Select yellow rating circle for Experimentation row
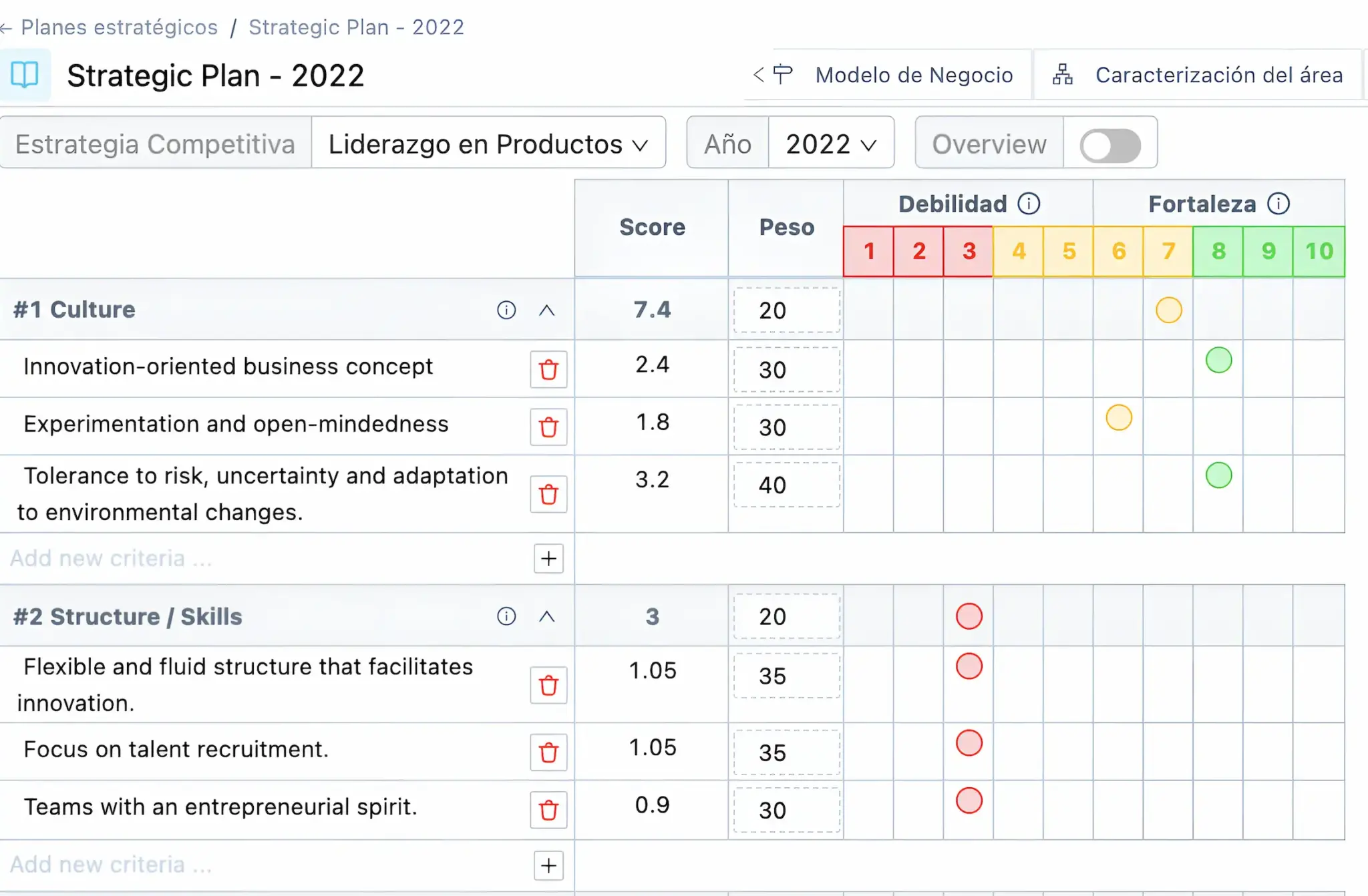 (1119, 418)
